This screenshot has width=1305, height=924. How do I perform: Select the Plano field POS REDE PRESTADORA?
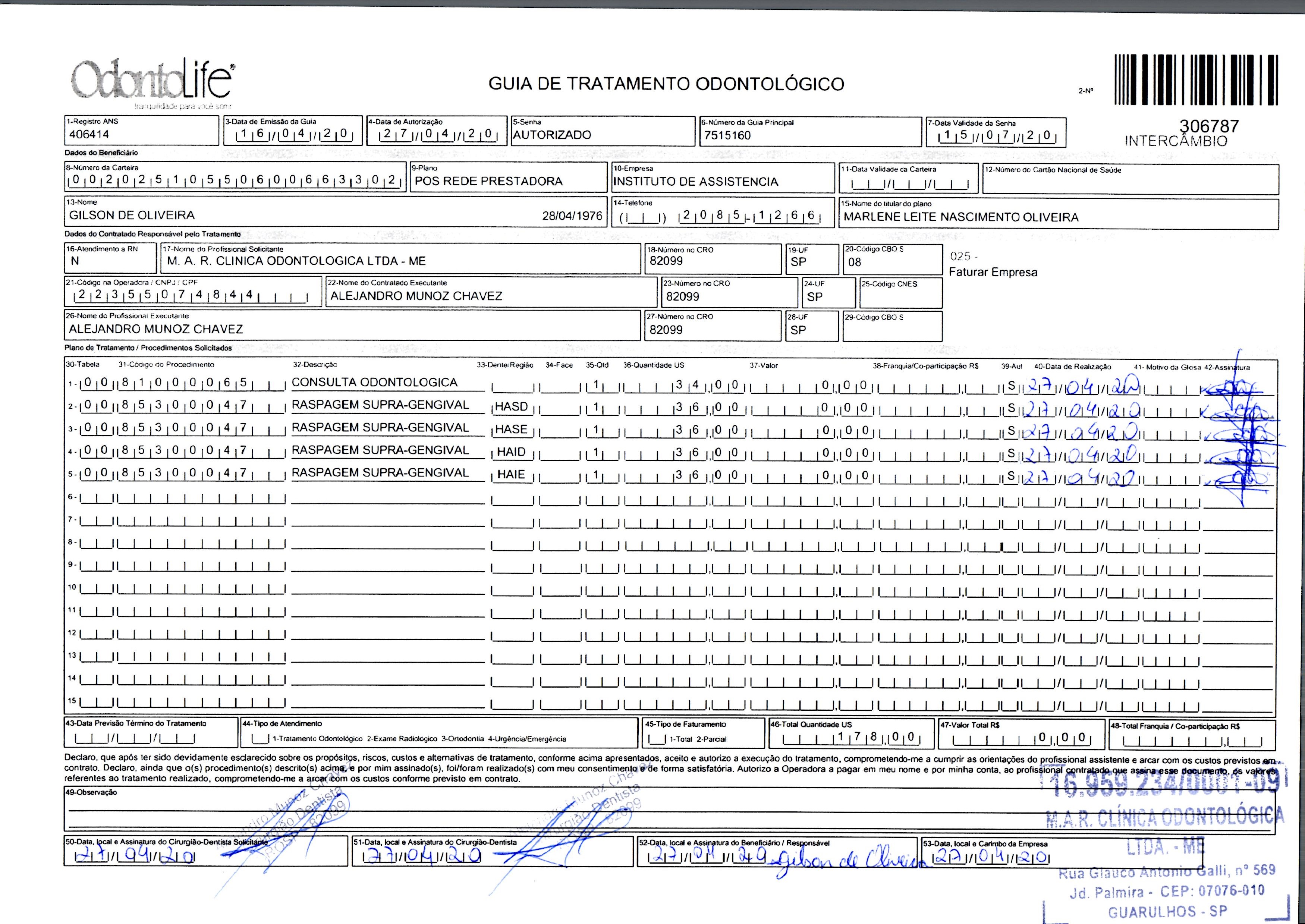pyautogui.click(x=488, y=182)
